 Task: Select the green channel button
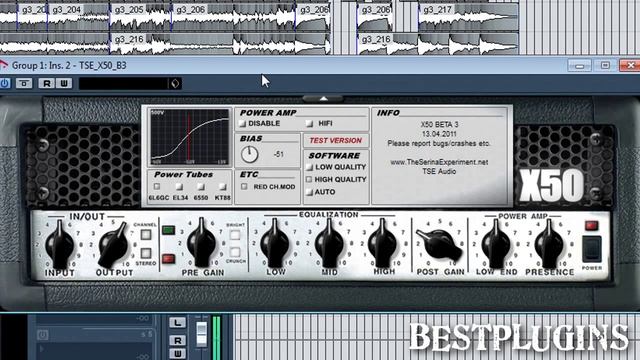168,230
